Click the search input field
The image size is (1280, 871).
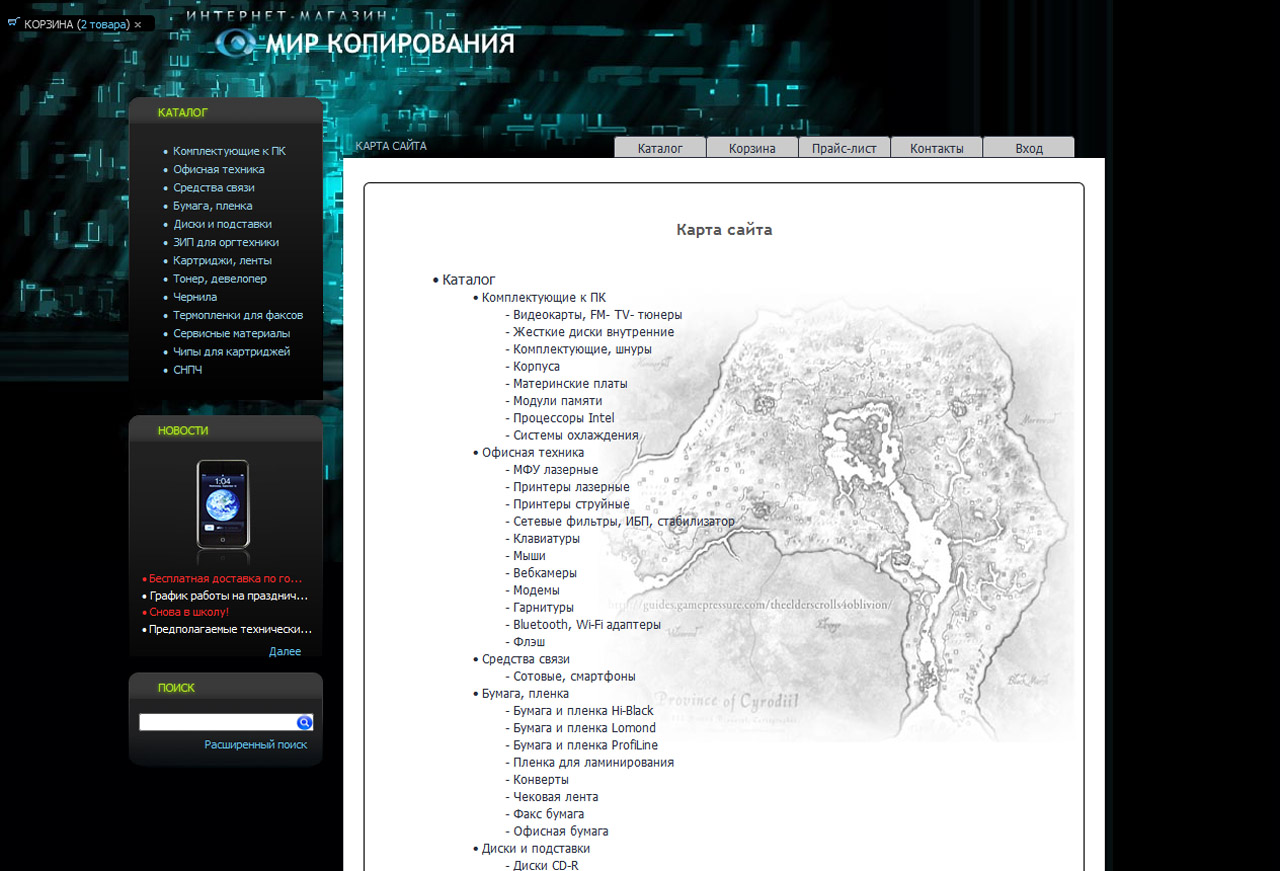[217, 722]
